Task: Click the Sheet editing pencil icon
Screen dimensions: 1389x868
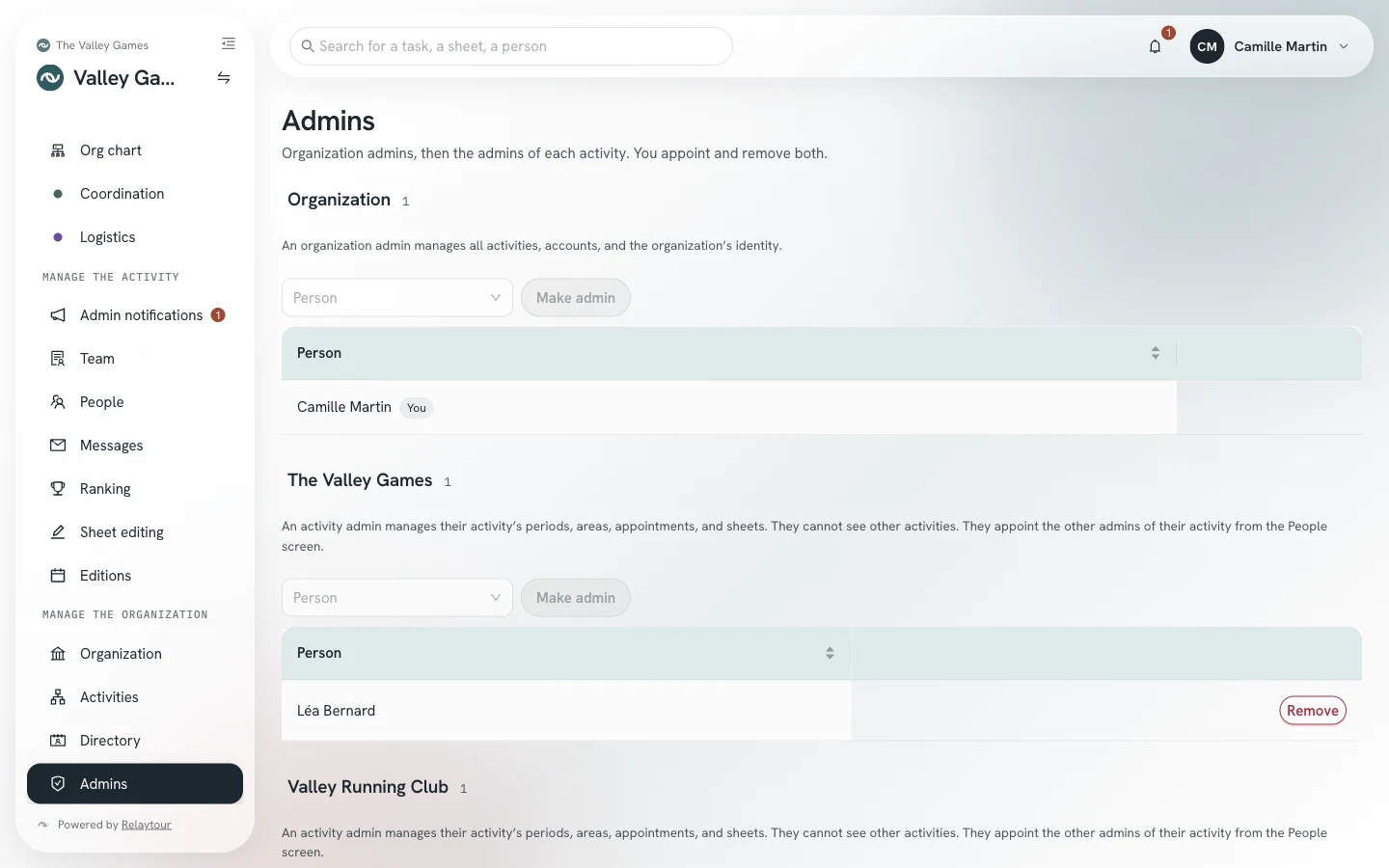Action: 58,532
